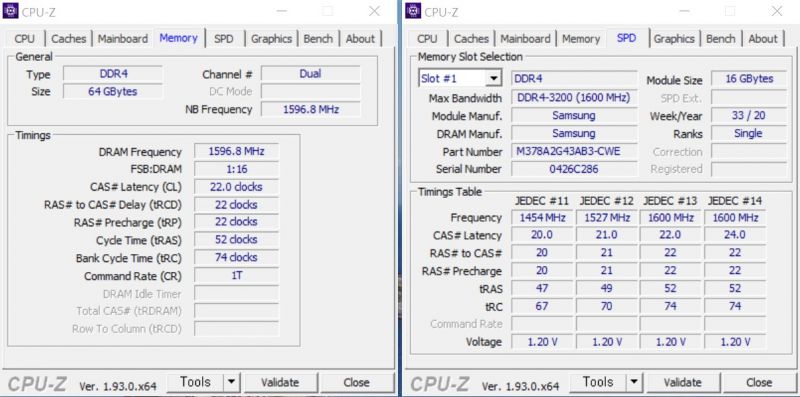
Task: Click the DRAM Frequency 1596.8 MHz value
Action: click(236, 152)
